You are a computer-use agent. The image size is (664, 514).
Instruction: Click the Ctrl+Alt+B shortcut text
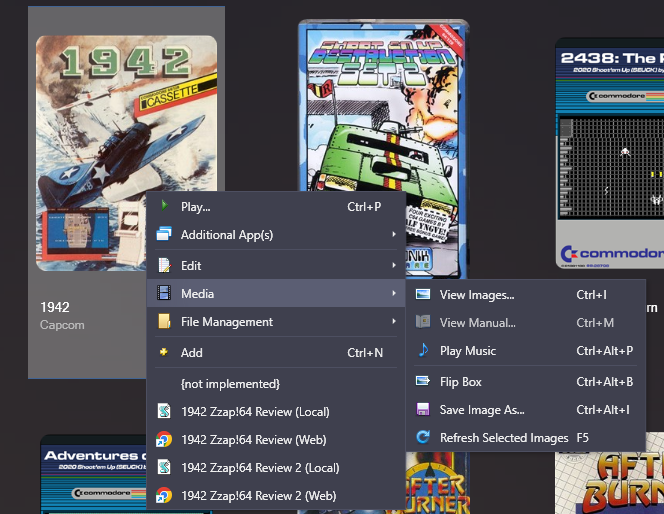click(x=605, y=381)
